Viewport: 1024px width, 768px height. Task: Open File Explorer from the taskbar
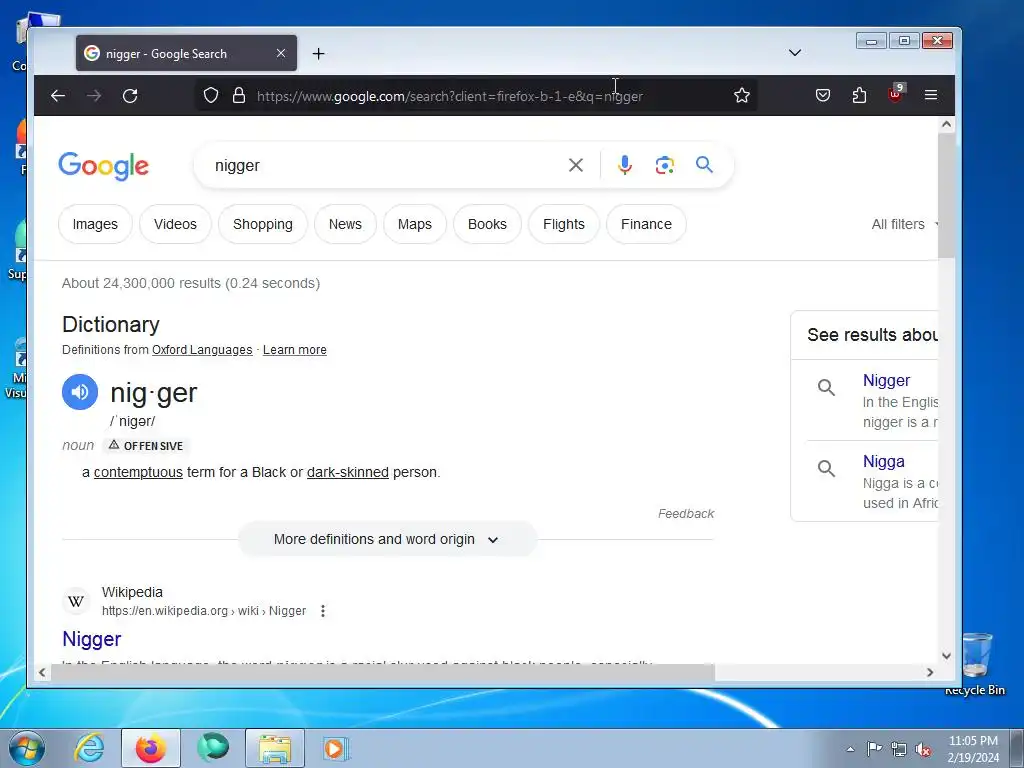tap(275, 748)
